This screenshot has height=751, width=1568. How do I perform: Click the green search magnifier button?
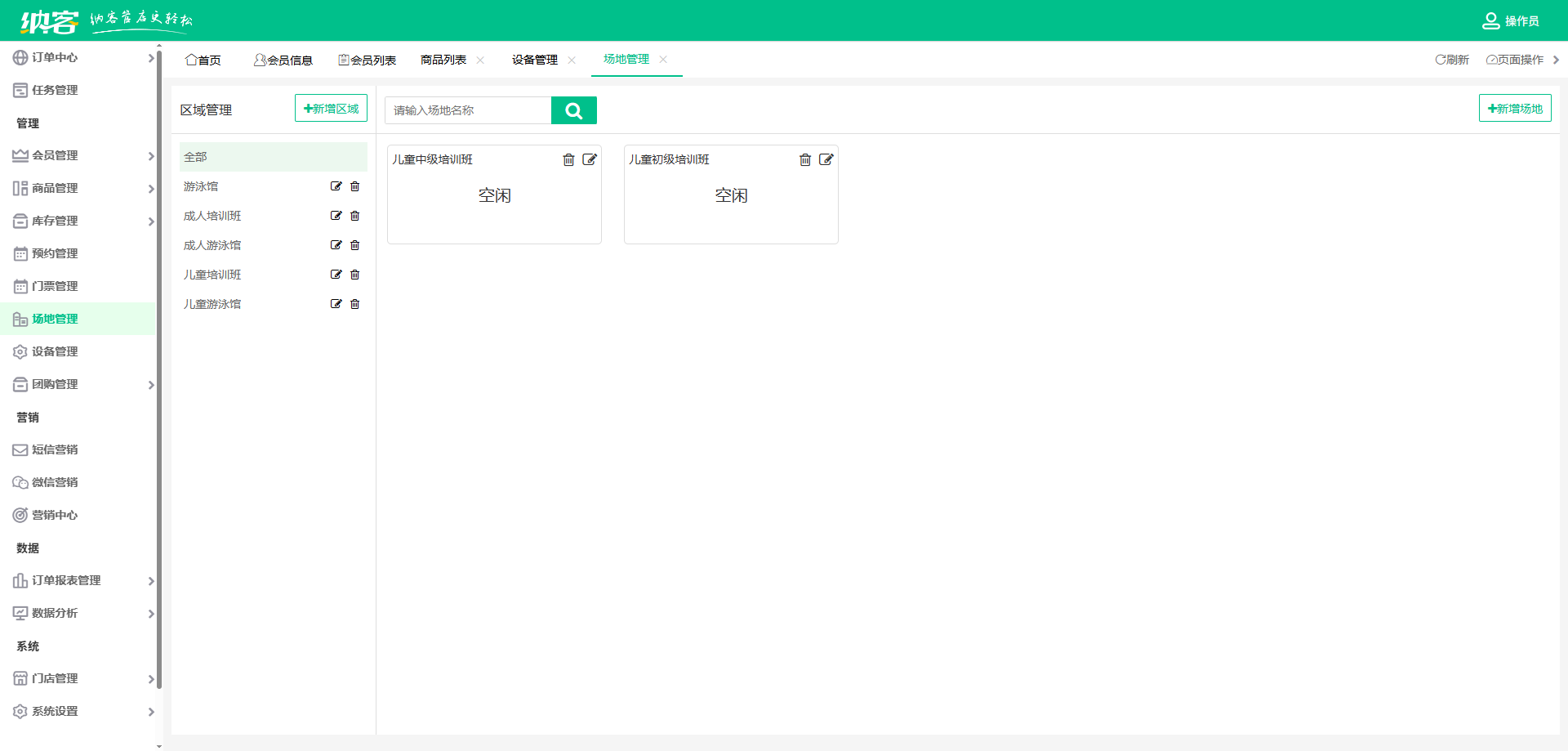tap(573, 110)
